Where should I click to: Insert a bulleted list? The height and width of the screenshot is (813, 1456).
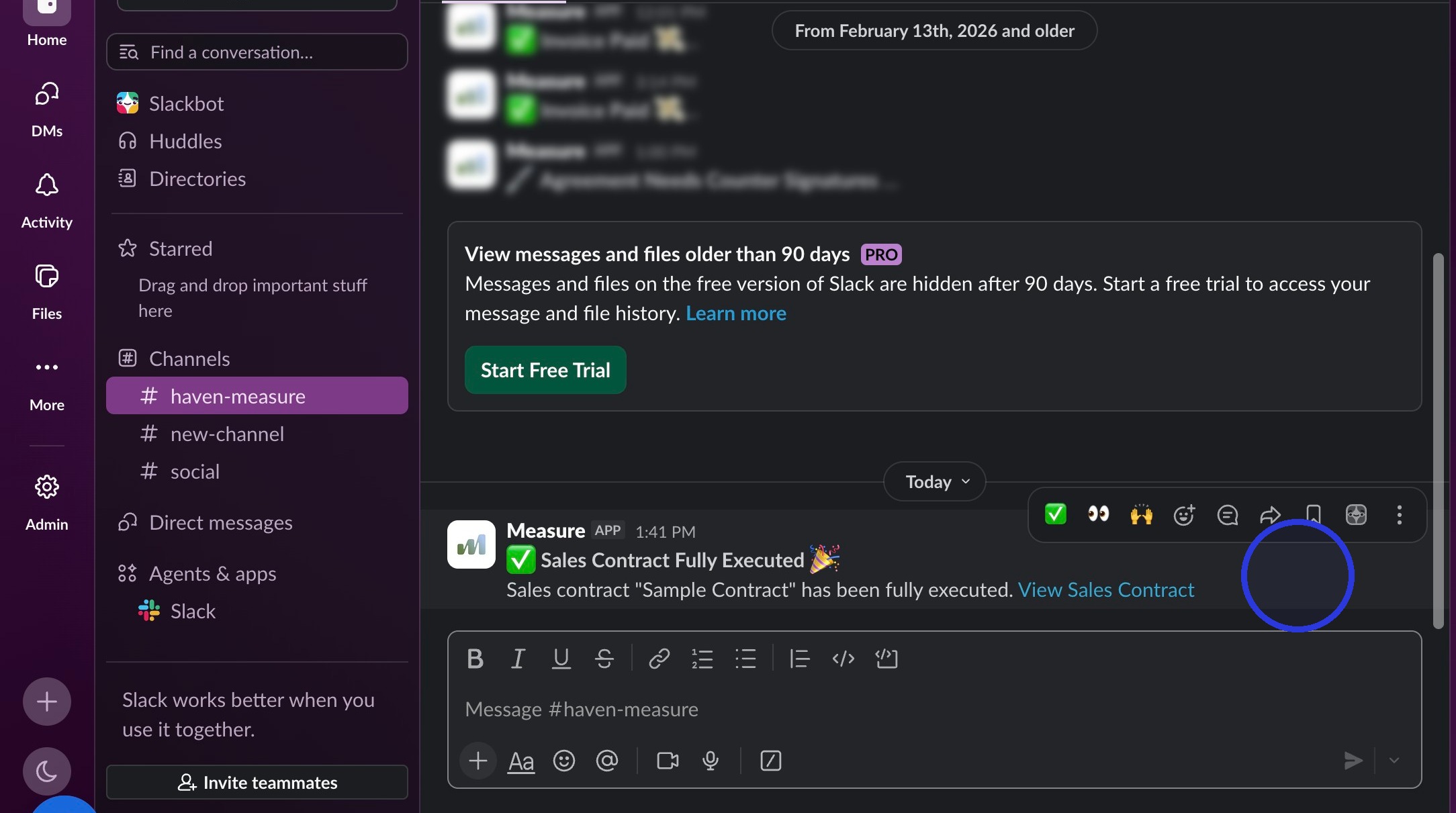tap(745, 659)
